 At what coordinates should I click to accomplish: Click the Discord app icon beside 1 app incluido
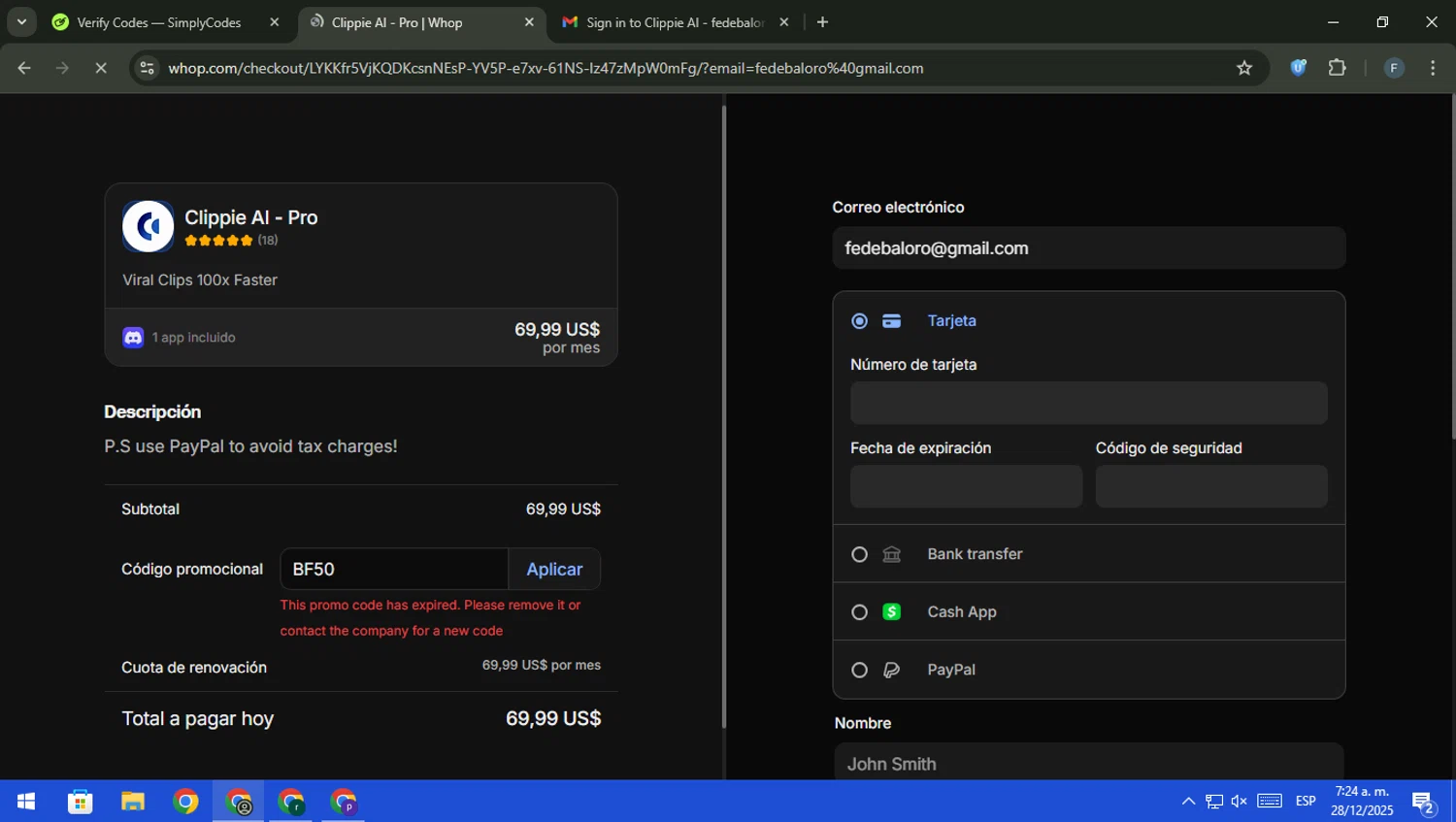133,337
